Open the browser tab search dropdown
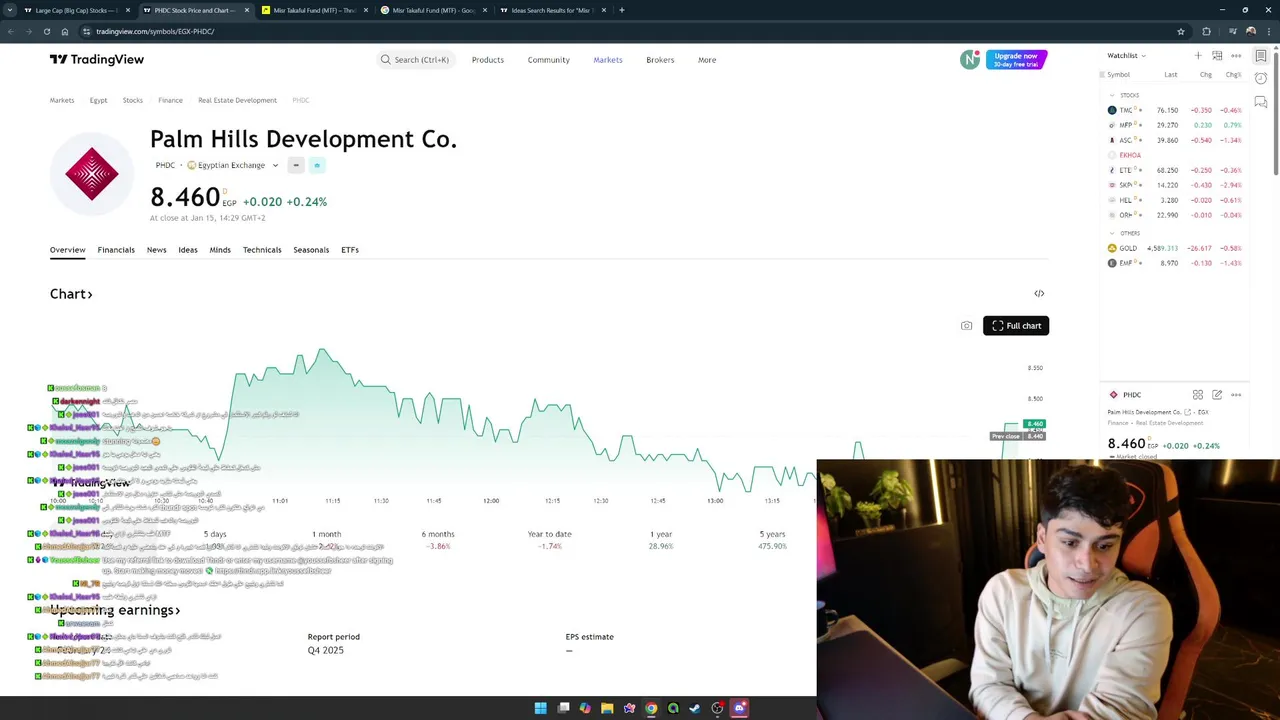 [x=11, y=10]
